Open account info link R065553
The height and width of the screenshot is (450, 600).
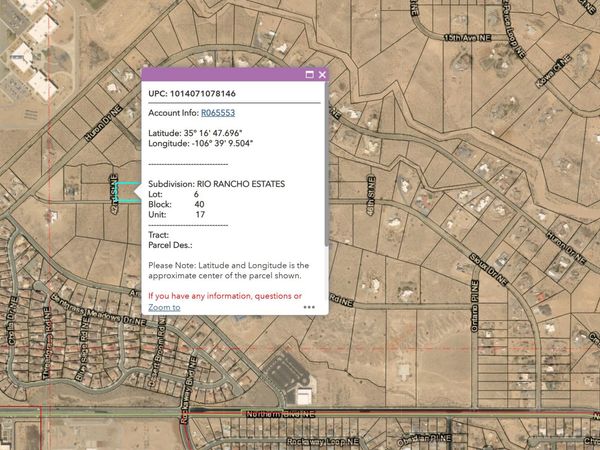click(218, 112)
